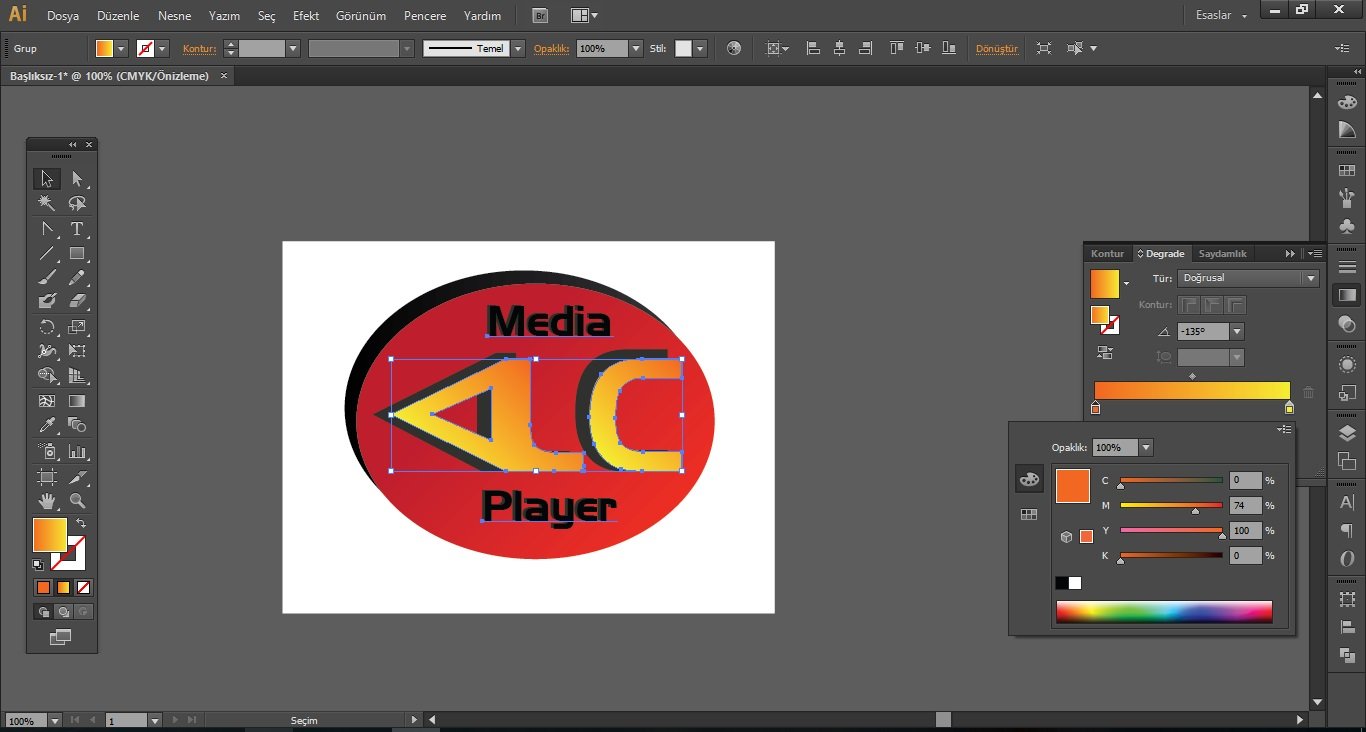Switch color panel to swatch grid view
The width and height of the screenshot is (1366, 732).
(x=1029, y=514)
